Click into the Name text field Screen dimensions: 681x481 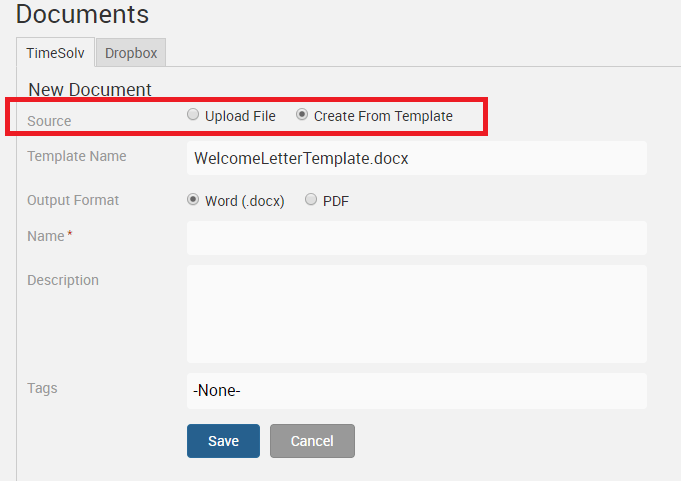416,238
